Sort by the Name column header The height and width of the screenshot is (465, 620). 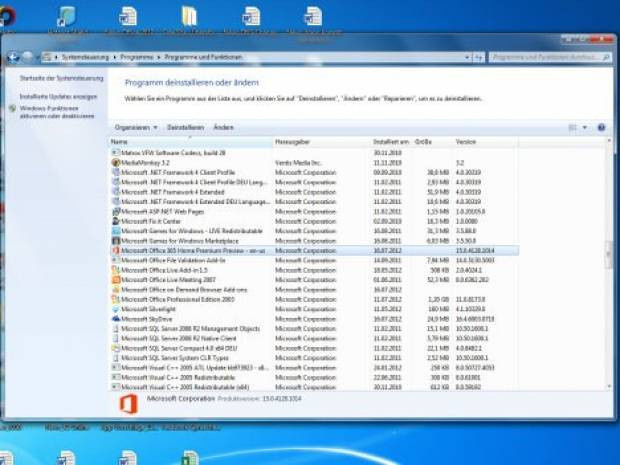[191, 142]
